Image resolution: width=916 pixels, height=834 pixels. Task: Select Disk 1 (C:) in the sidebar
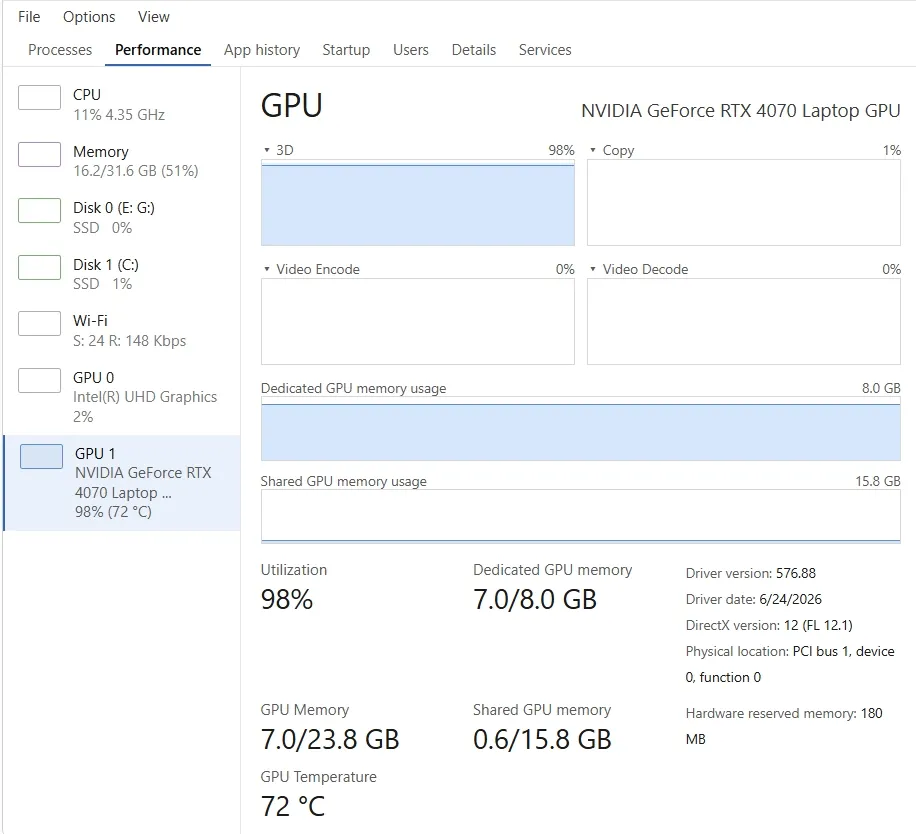[122, 274]
